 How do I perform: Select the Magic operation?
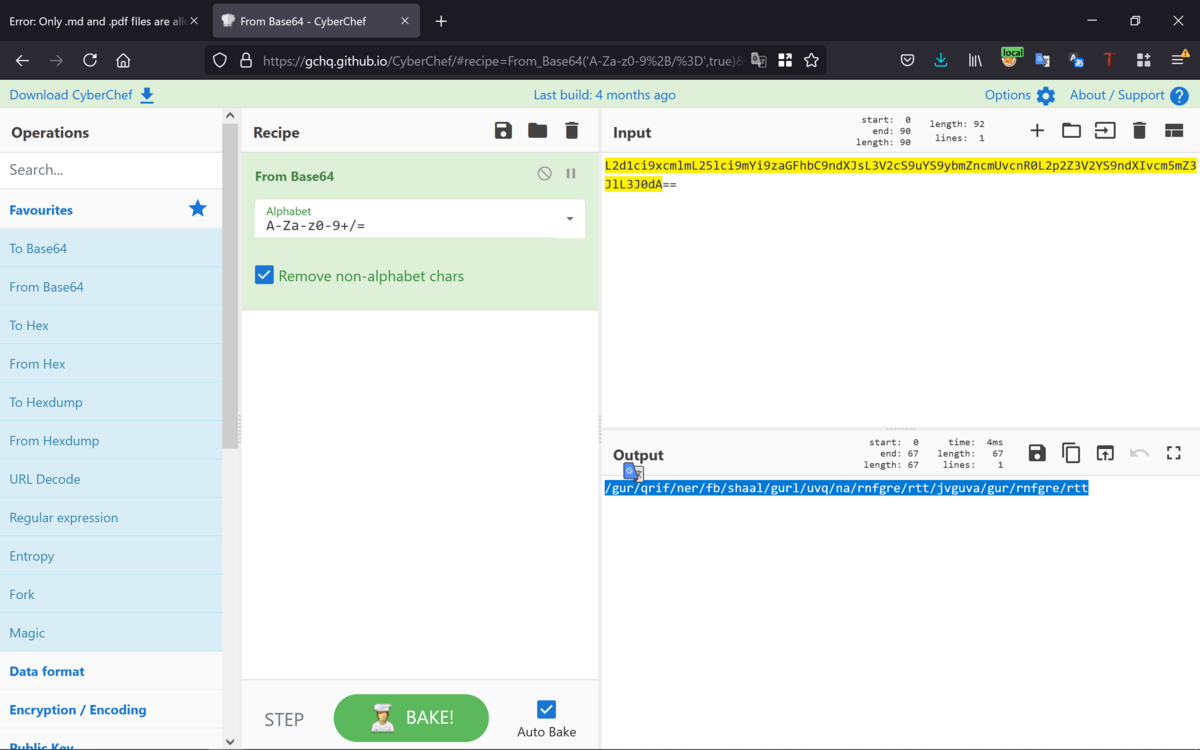pyautogui.click(x=111, y=633)
